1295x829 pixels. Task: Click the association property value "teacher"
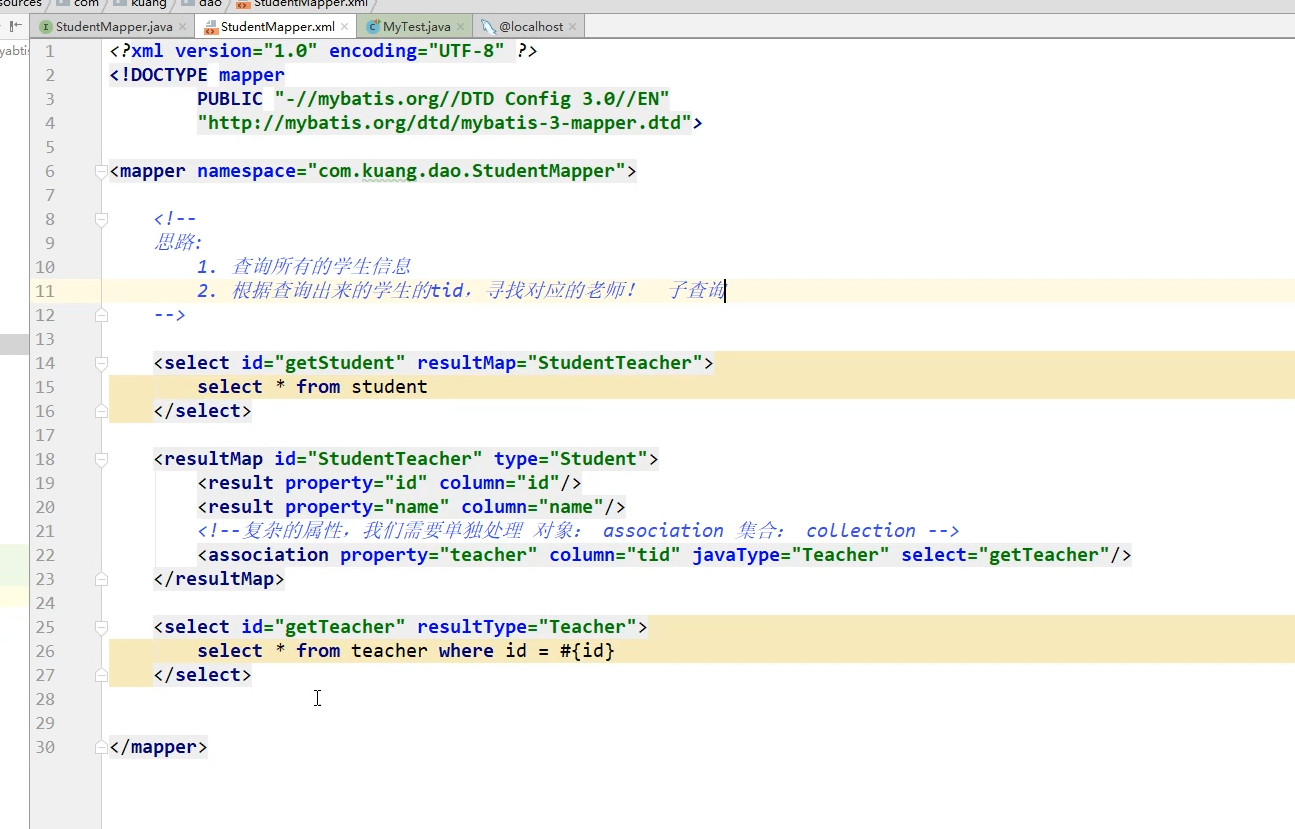(488, 555)
